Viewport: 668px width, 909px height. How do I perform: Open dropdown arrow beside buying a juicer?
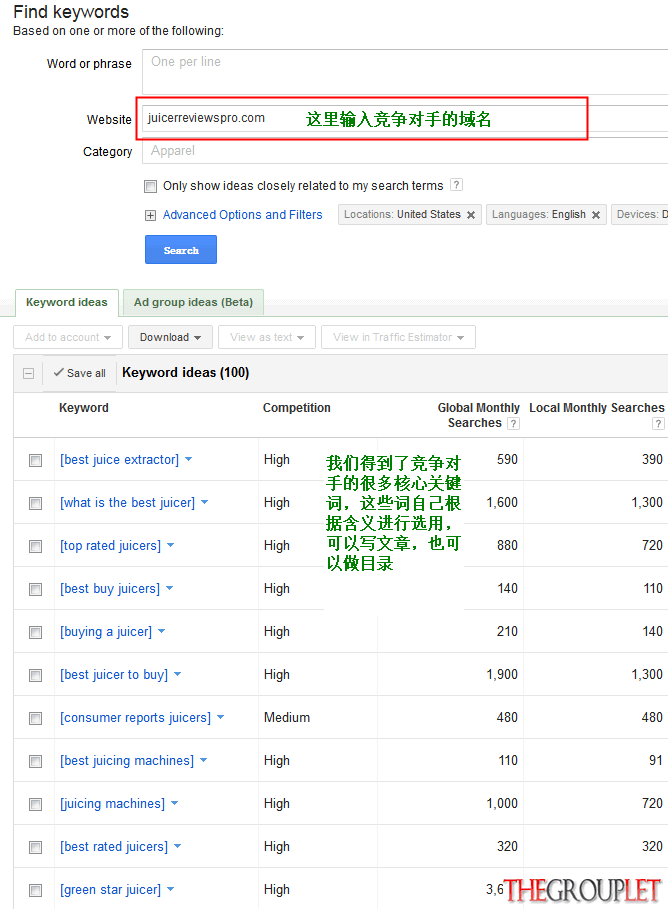point(161,631)
